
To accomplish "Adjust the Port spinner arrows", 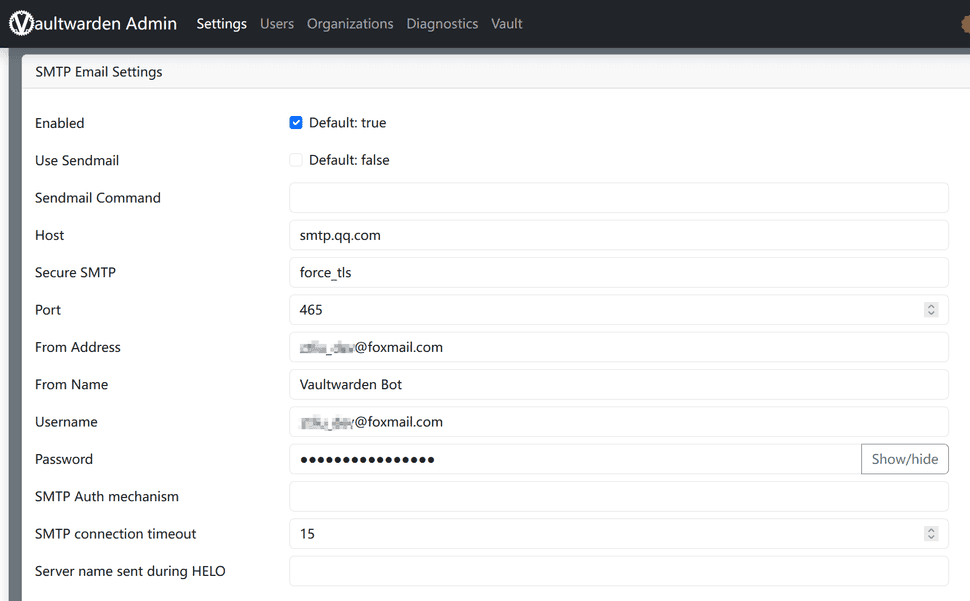I will (x=931, y=310).
